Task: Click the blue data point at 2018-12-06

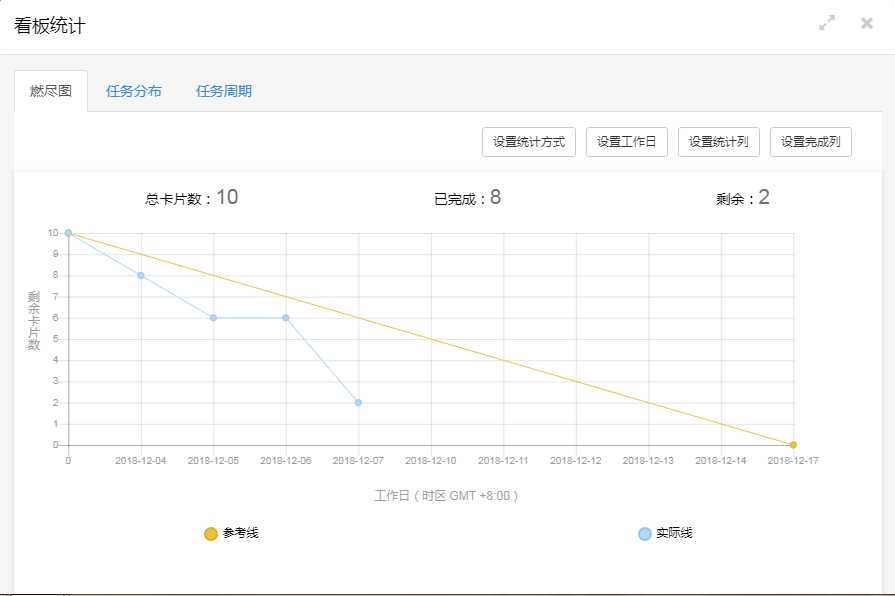Action: point(285,317)
